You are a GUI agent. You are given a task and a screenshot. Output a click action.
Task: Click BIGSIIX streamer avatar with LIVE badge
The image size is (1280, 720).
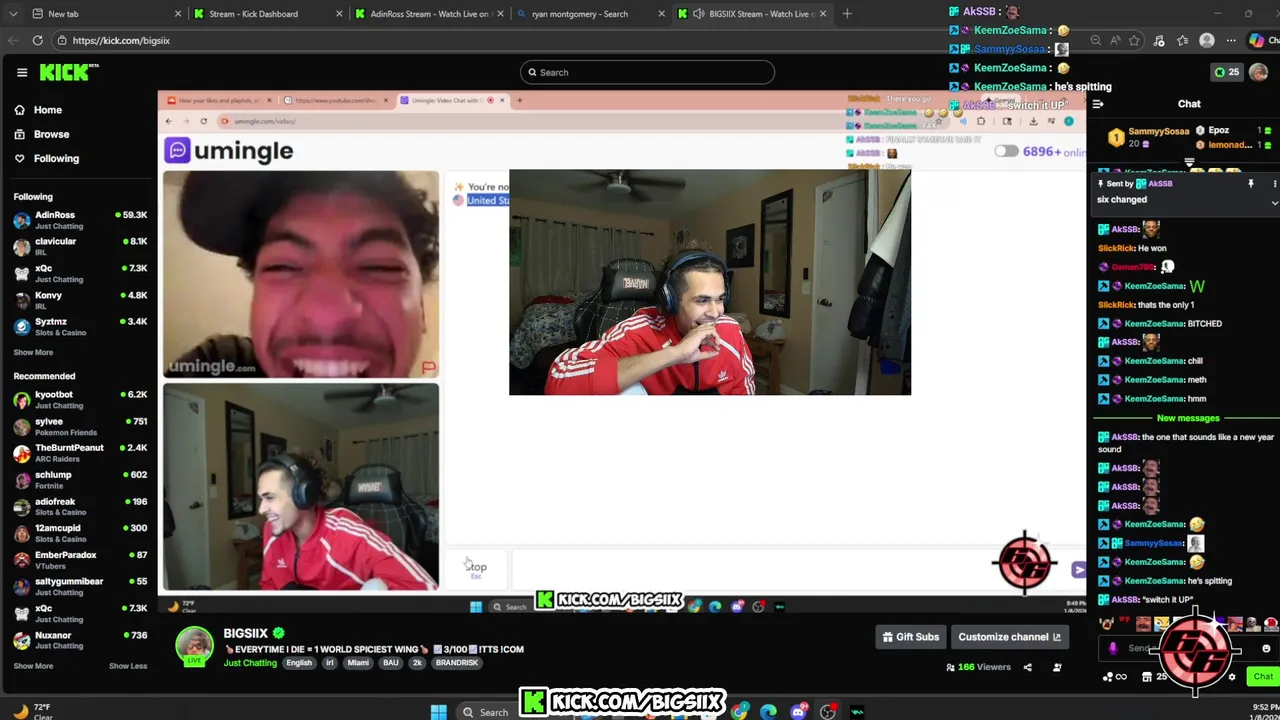tap(195, 647)
